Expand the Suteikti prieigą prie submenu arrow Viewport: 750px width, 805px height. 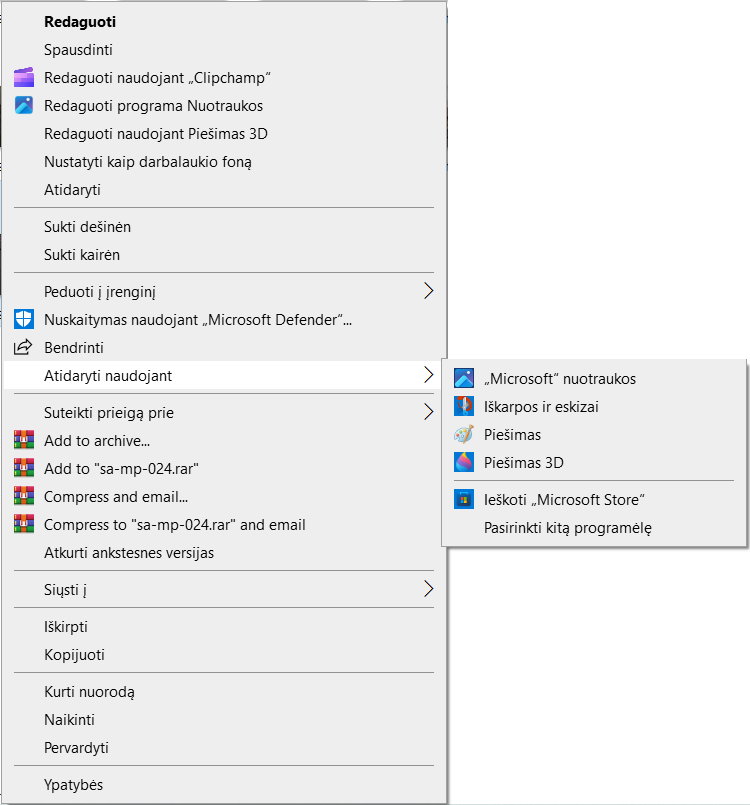pyautogui.click(x=428, y=412)
